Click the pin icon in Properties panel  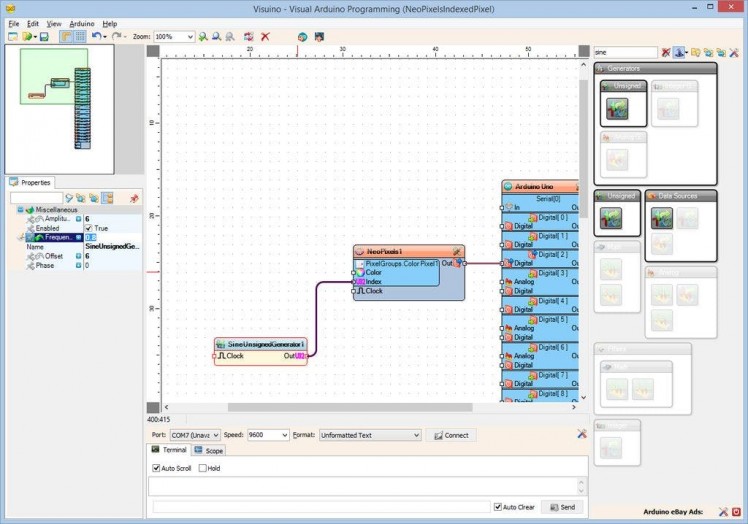click(x=133, y=198)
